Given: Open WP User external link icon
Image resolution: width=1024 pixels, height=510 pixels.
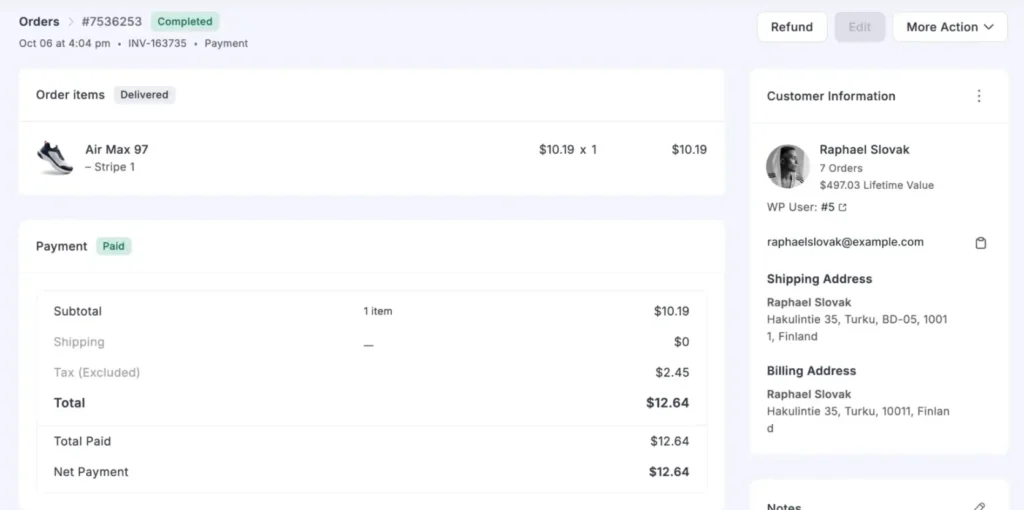Looking at the screenshot, I should 842,208.
